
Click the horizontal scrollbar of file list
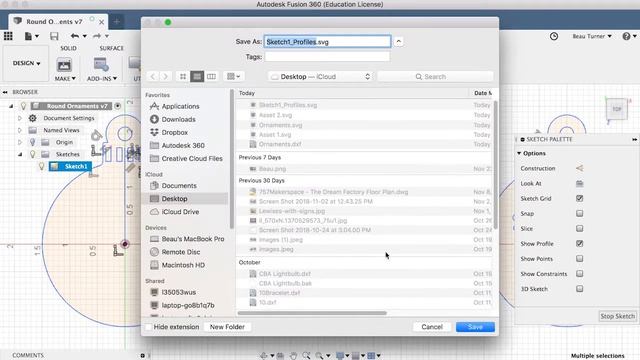(312, 313)
